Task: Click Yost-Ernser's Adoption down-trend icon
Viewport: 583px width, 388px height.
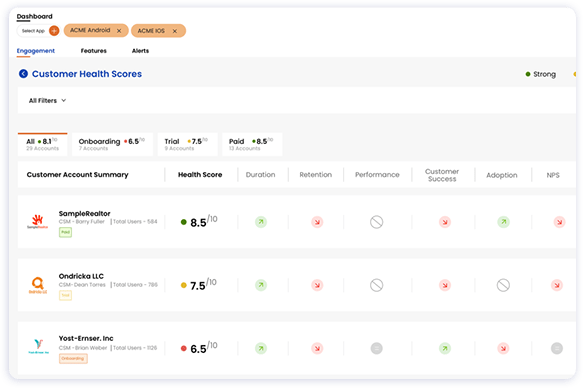Action: coord(503,349)
